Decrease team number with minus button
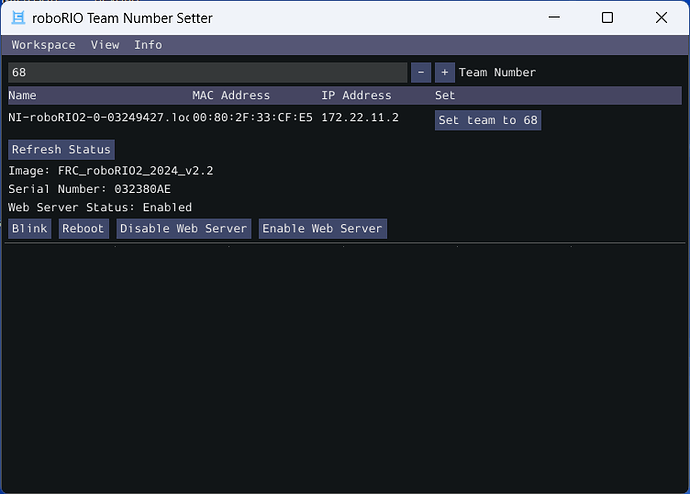This screenshot has height=494, width=690. [x=421, y=72]
